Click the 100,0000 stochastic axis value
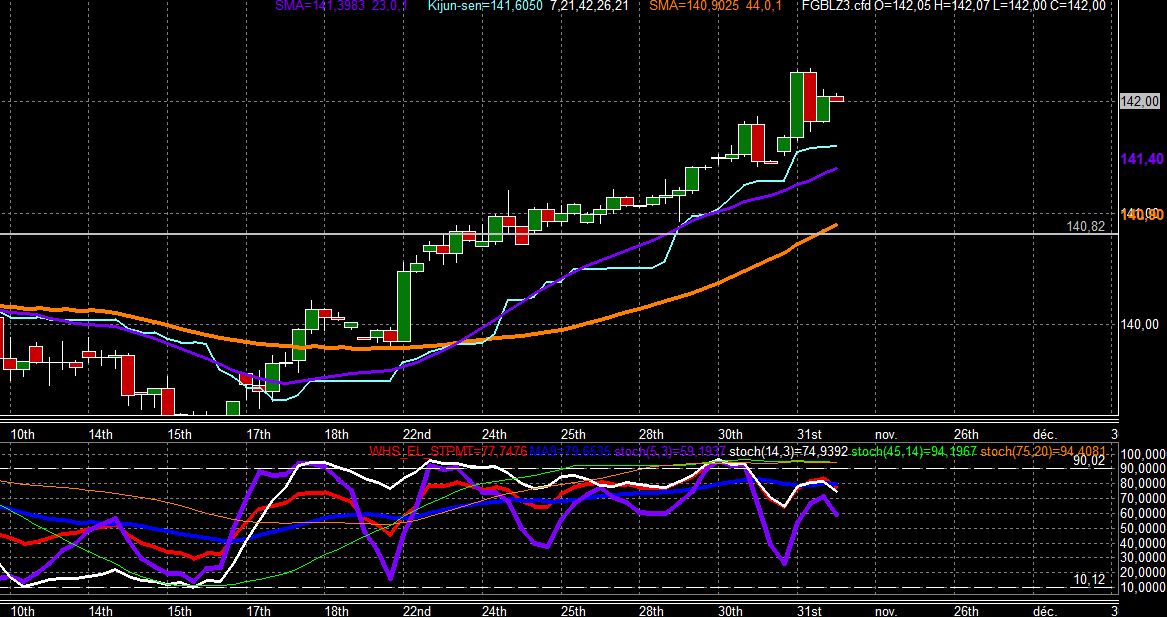The width and height of the screenshot is (1167, 617). pos(1142,455)
